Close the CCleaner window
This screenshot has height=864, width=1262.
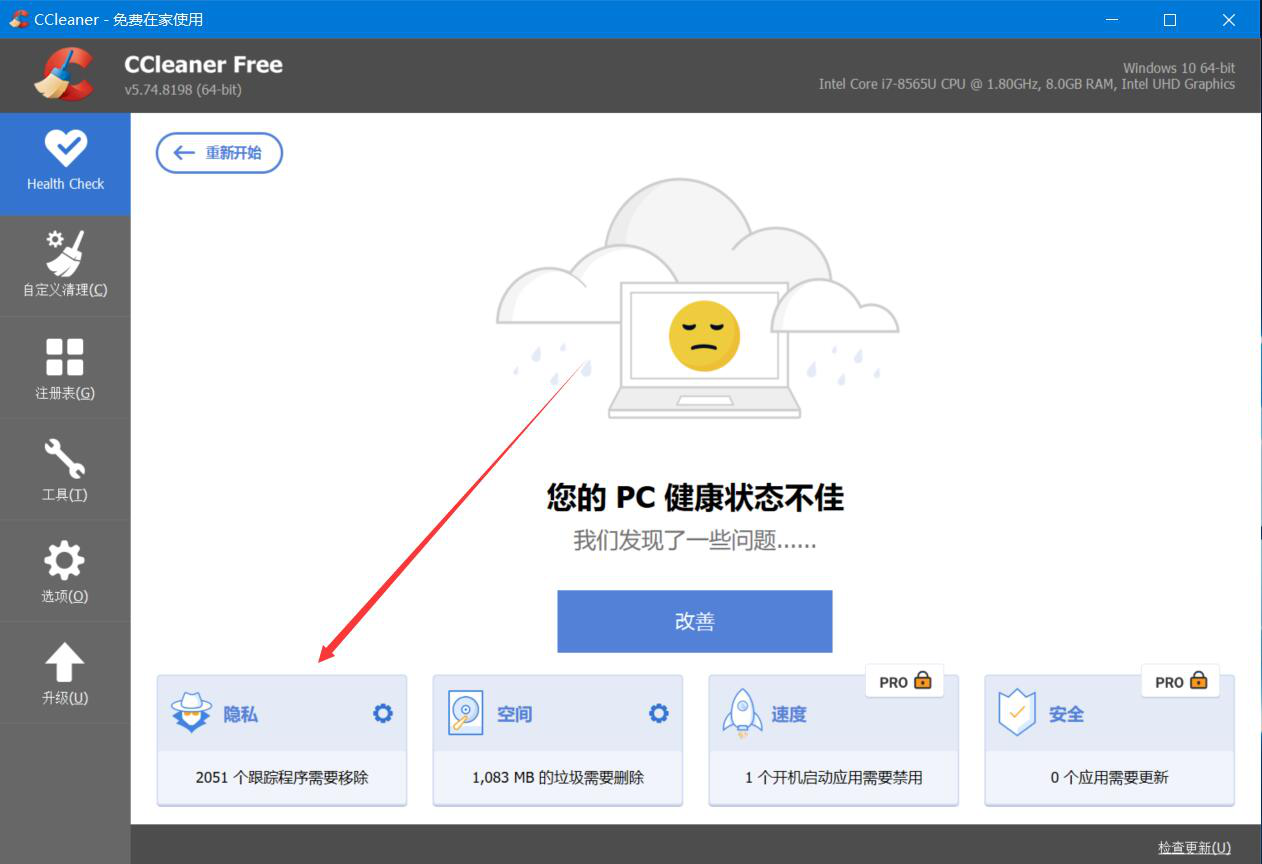[1230, 20]
